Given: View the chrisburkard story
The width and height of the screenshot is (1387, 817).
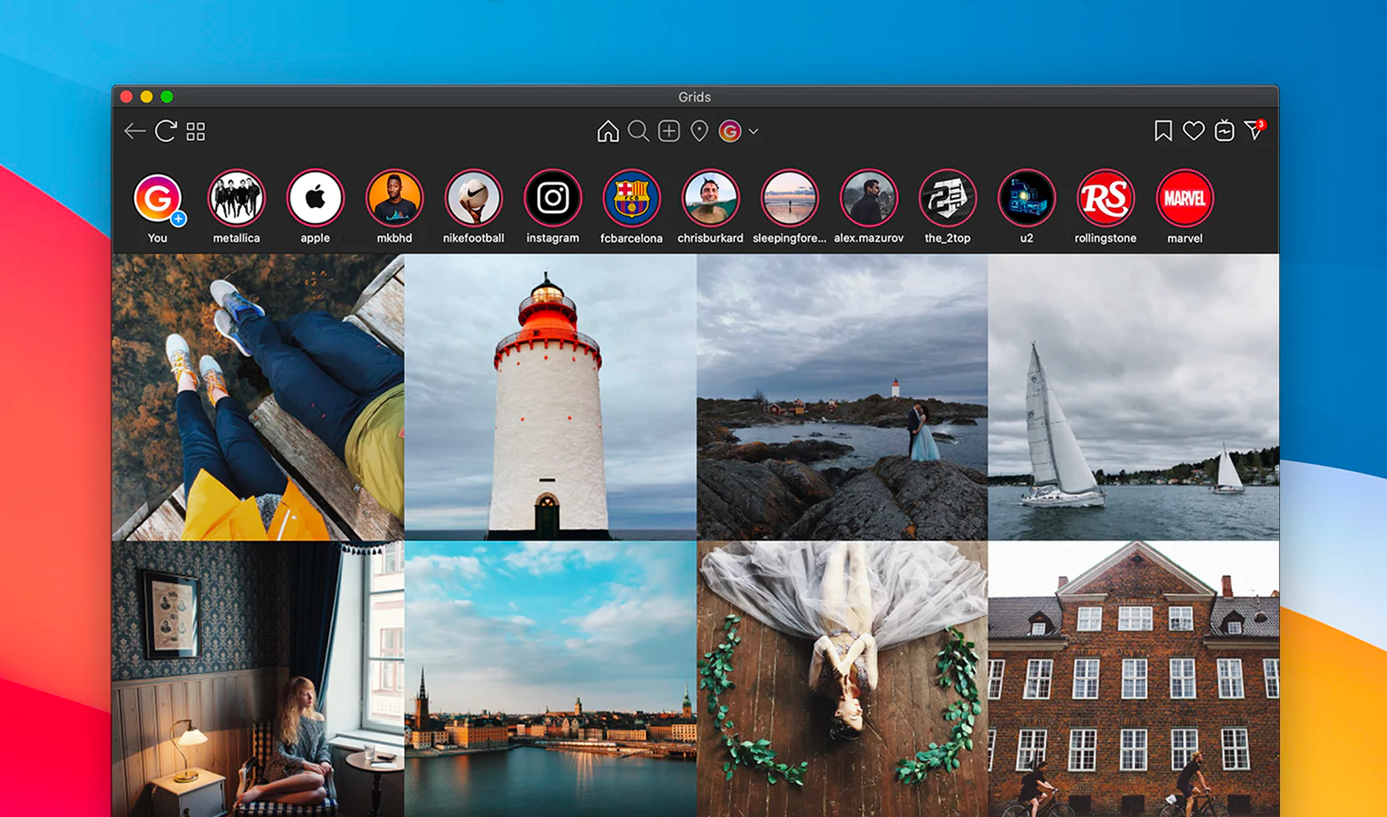Looking at the screenshot, I should 711,198.
